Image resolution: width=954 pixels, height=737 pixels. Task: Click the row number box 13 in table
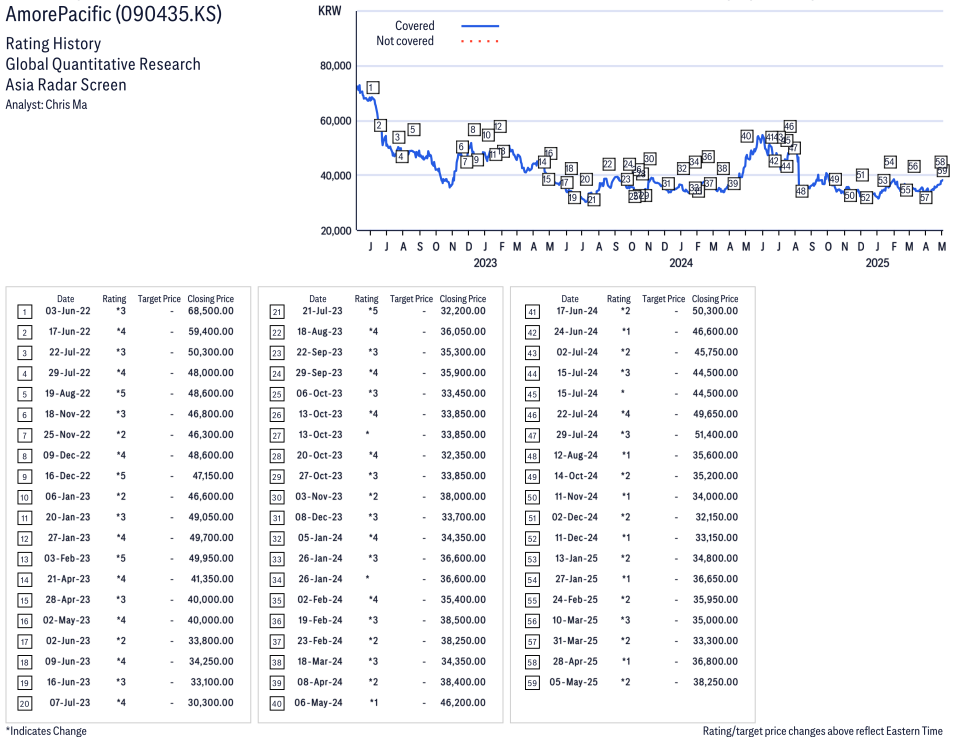click(24, 559)
